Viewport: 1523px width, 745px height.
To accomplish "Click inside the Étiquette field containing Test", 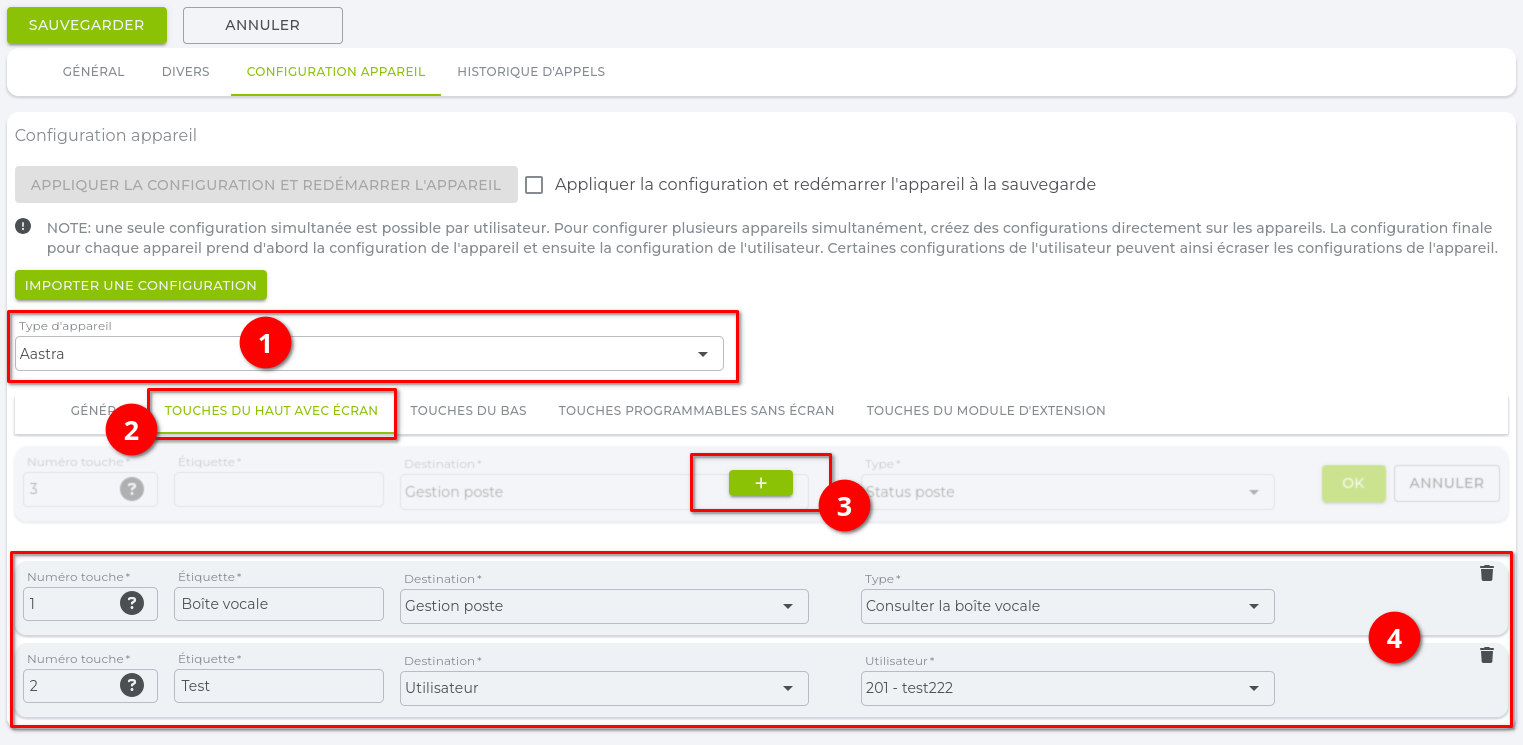I will 278,686.
